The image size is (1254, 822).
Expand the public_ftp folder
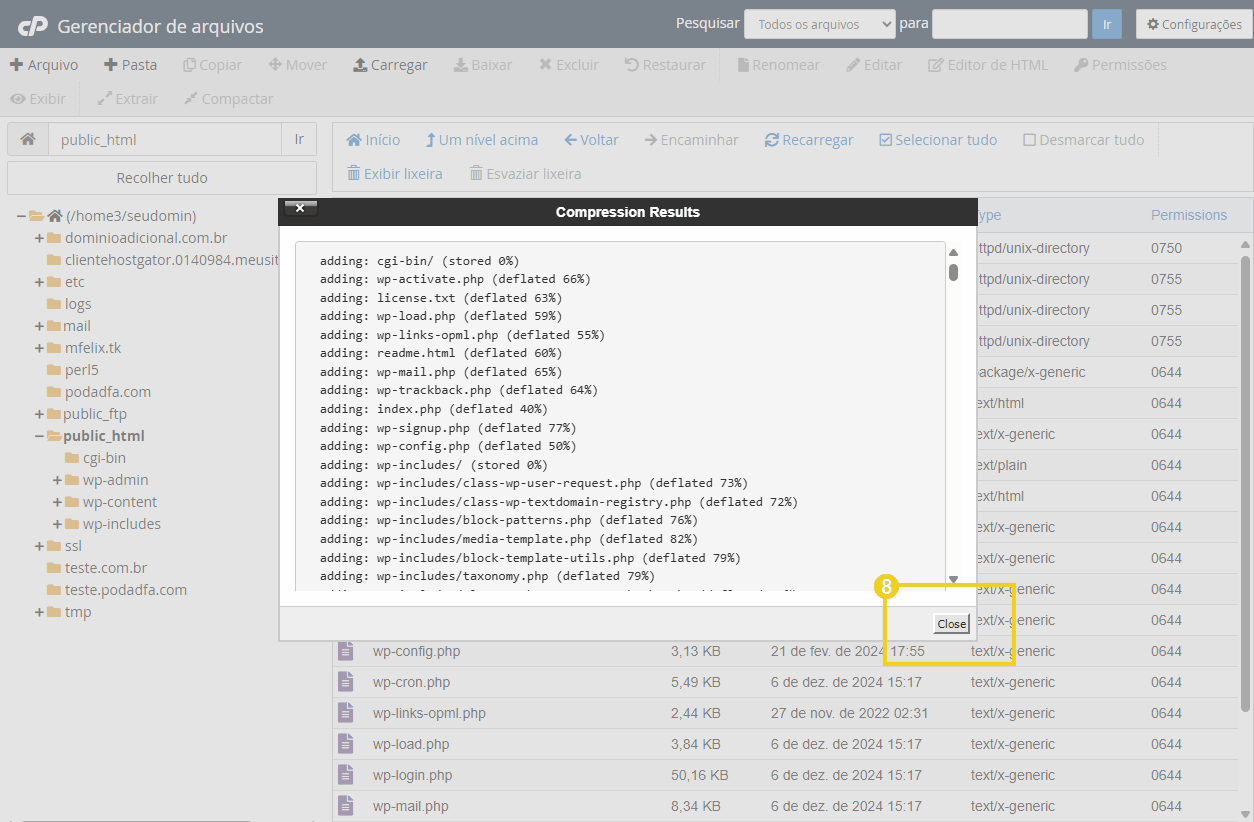click(39, 414)
